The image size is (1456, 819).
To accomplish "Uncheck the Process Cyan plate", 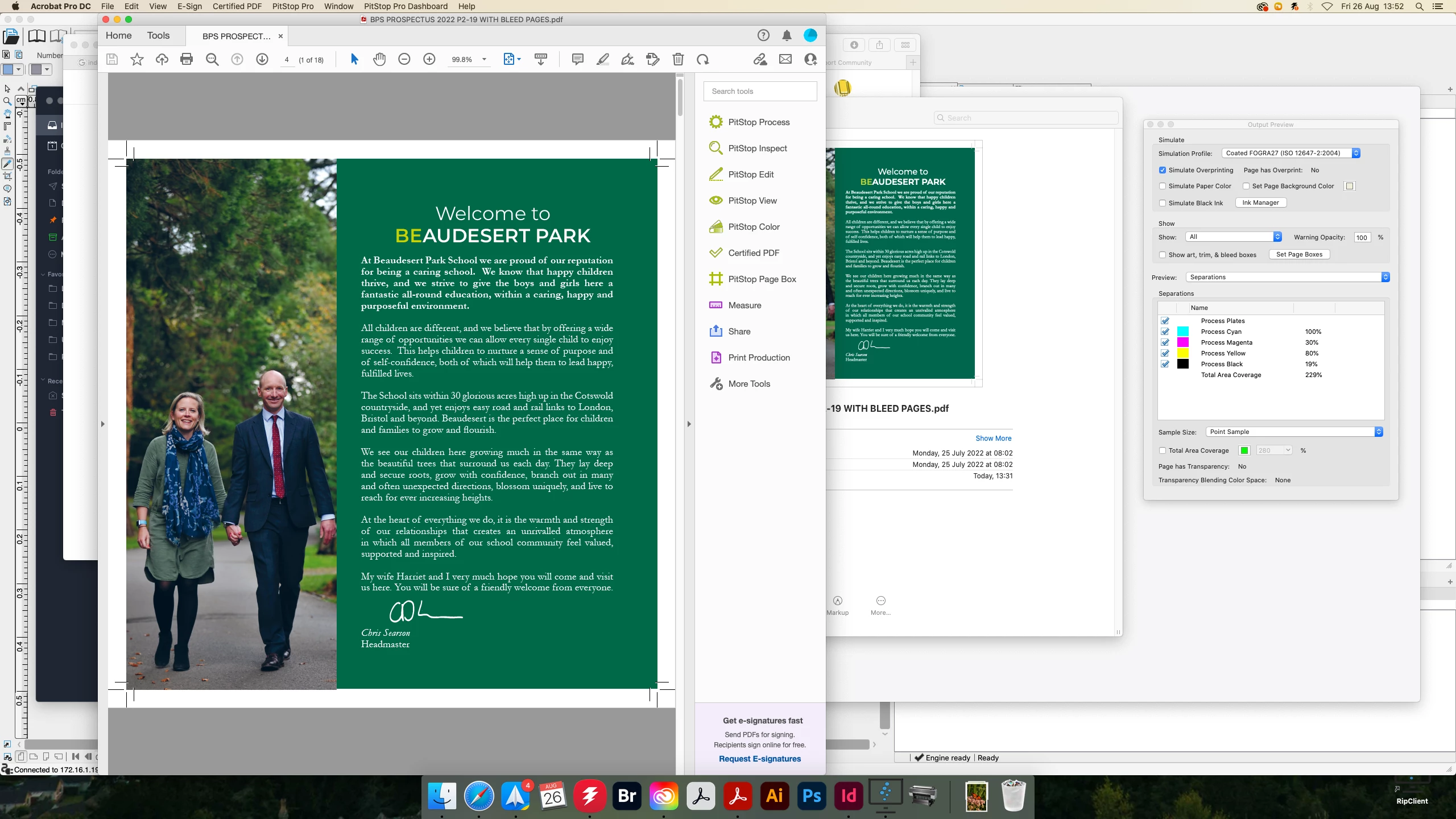I will click(1165, 332).
